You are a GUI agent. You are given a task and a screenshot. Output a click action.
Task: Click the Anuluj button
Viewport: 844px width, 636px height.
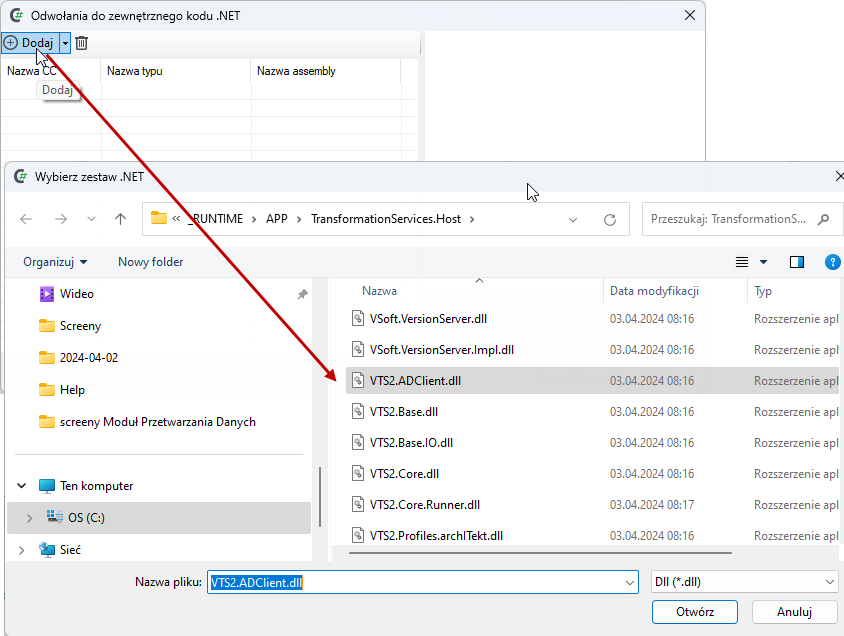[794, 612]
